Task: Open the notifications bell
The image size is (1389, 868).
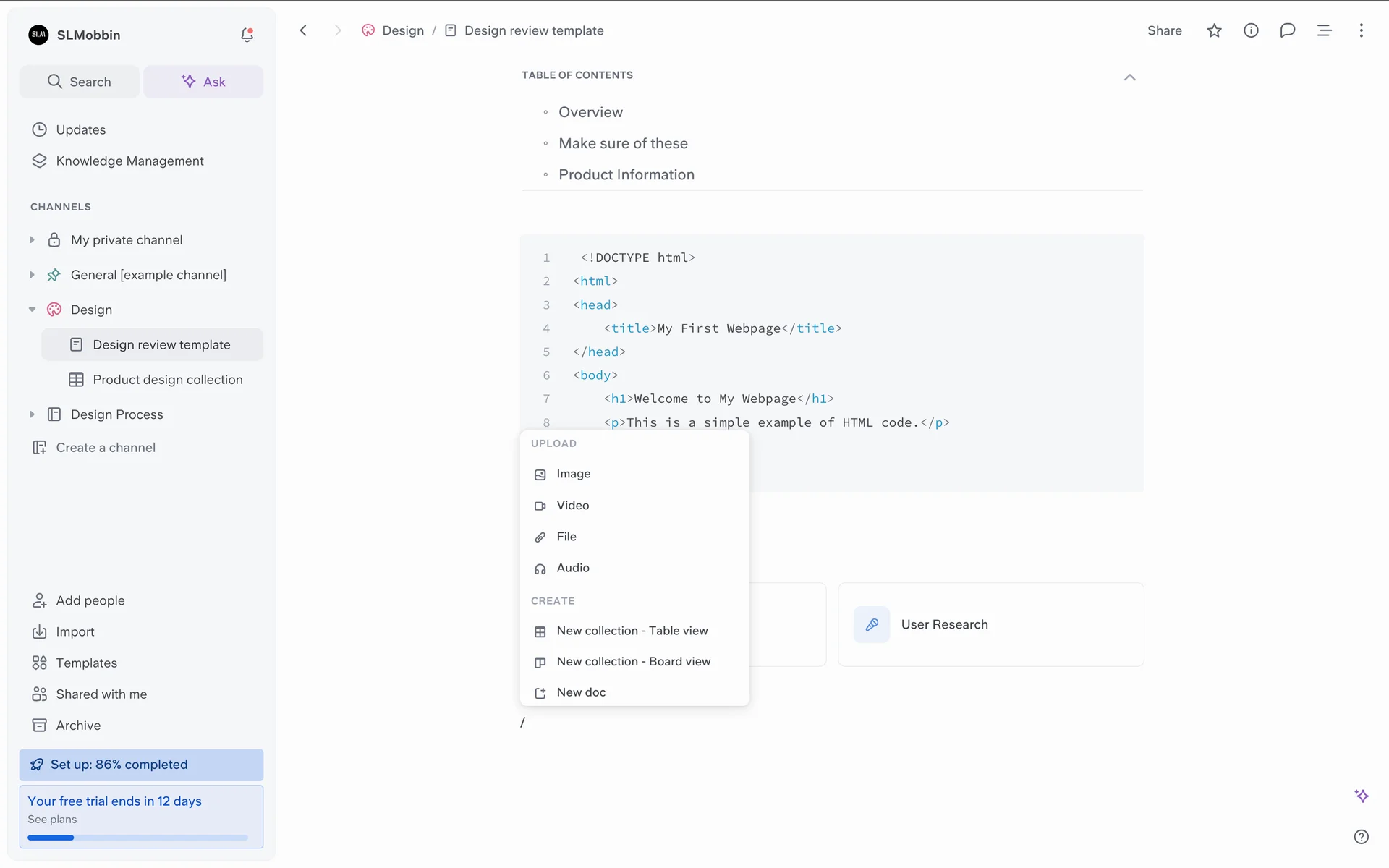Action: 247,35
